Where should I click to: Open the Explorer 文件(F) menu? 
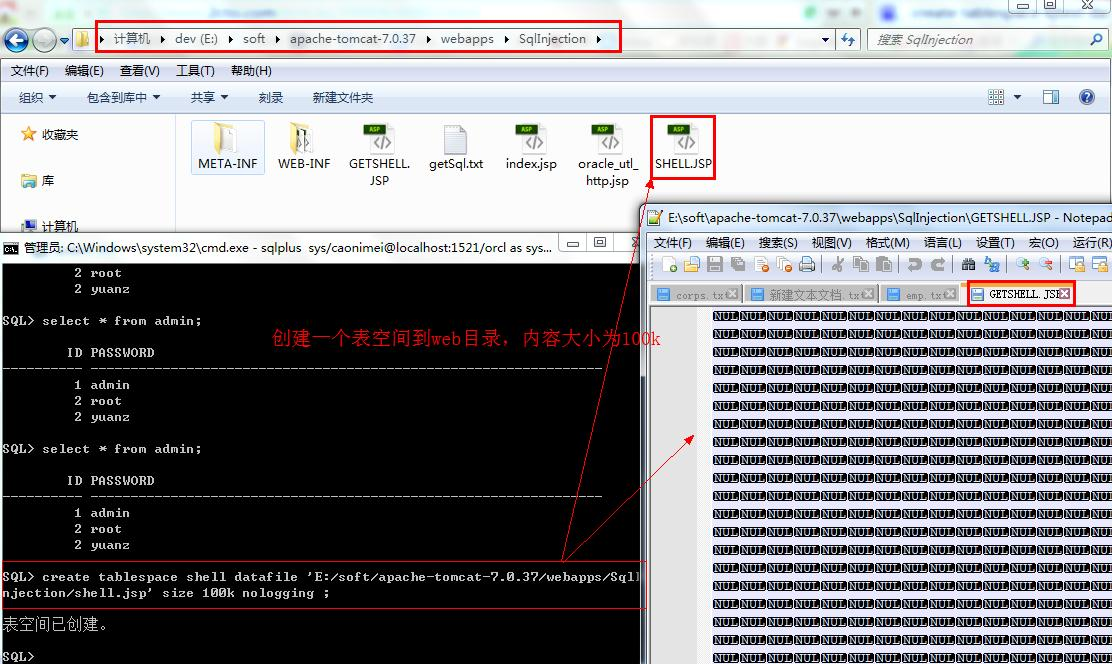(30, 71)
